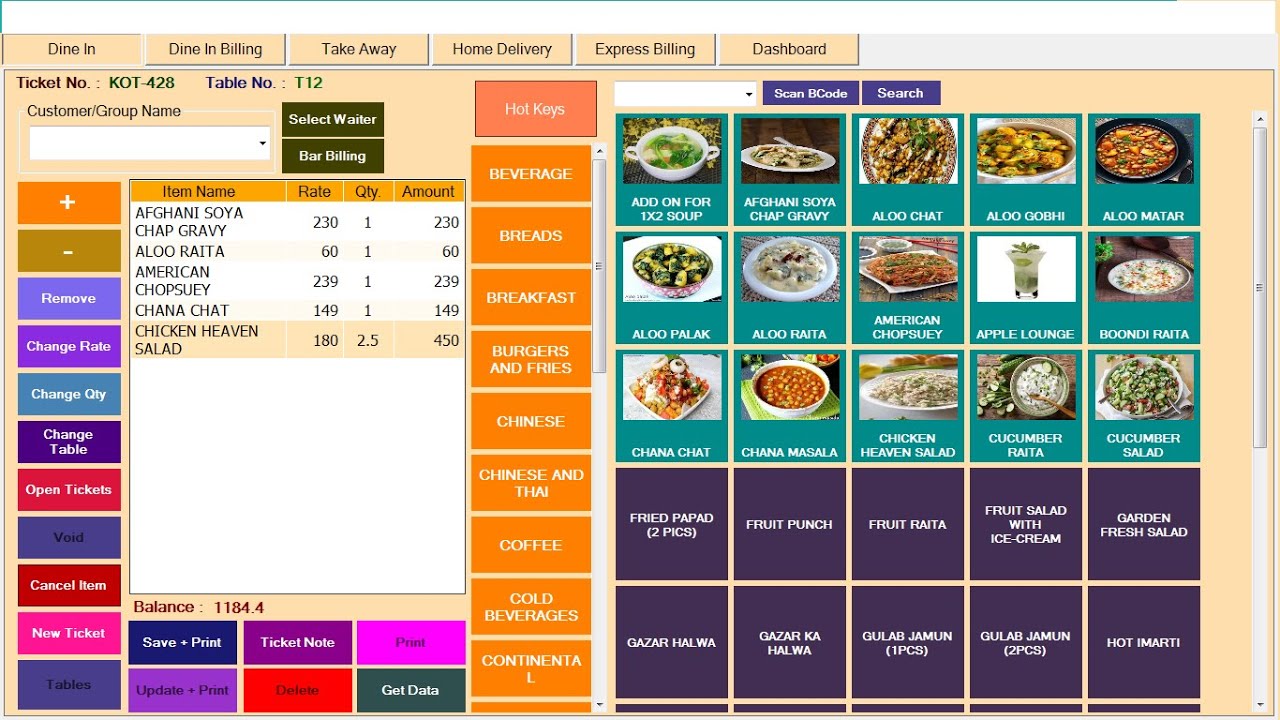Viewport: 1280px width, 720px height.
Task: Click the Cancel Item button
Action: coord(69,586)
